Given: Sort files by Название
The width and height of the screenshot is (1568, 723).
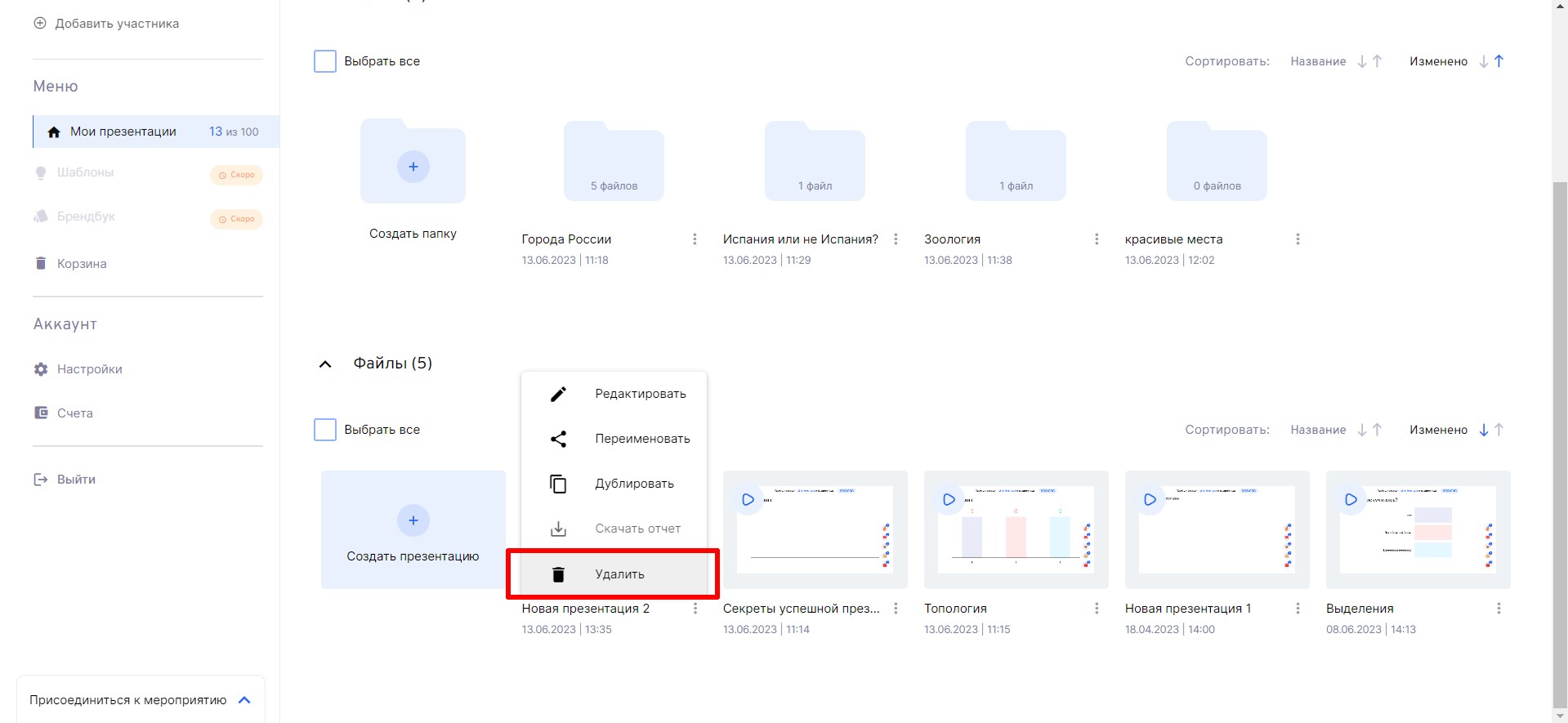Looking at the screenshot, I should 1318,430.
